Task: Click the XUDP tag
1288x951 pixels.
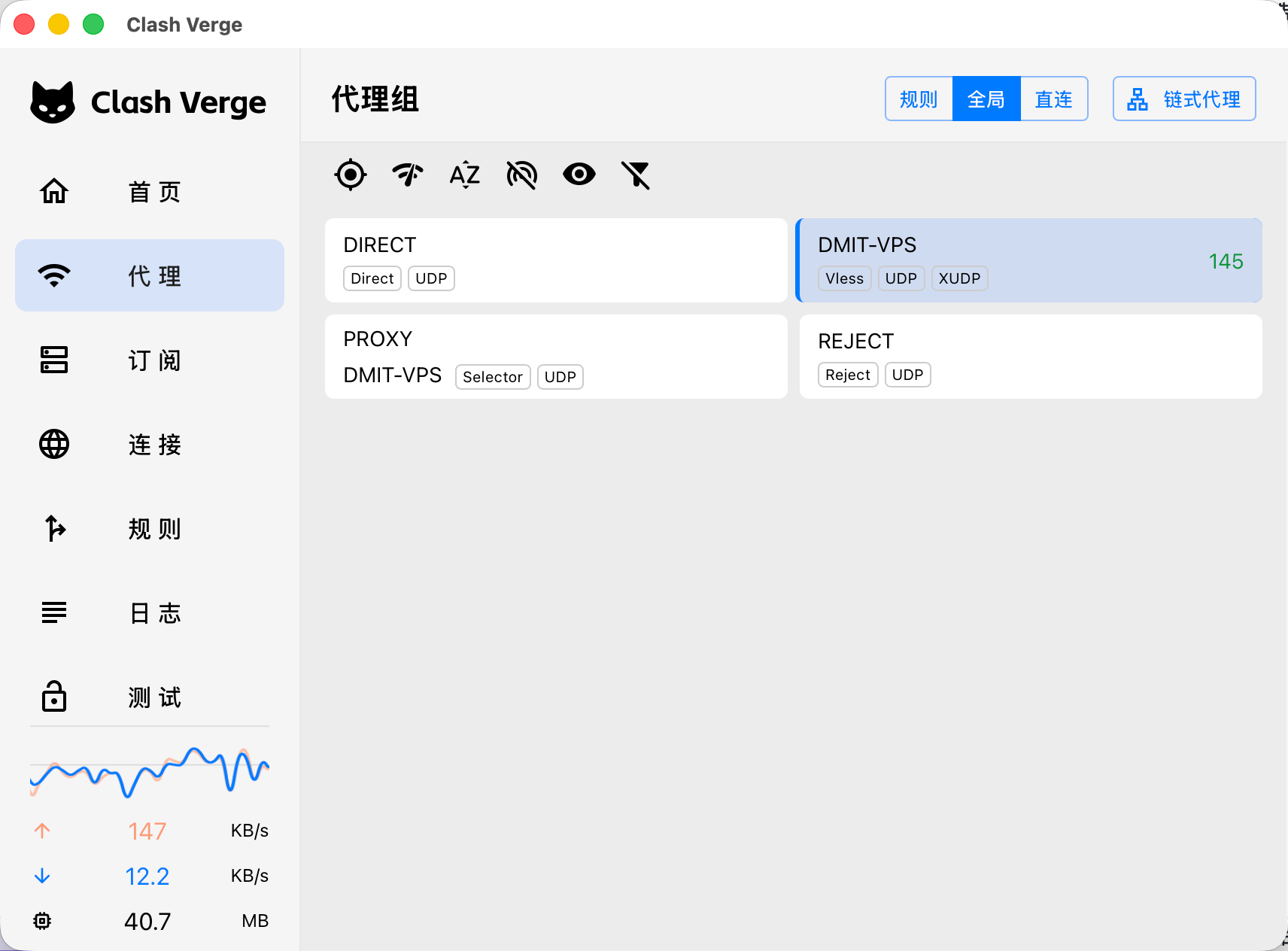Action: point(959,278)
